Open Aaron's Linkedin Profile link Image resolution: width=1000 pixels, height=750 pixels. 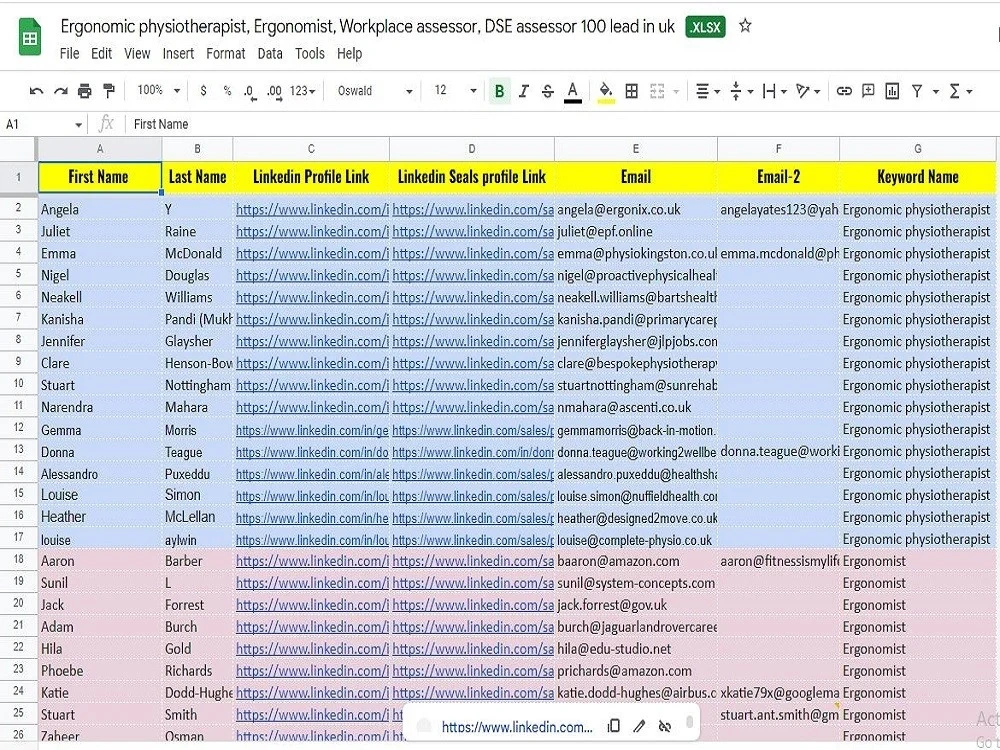coord(312,561)
